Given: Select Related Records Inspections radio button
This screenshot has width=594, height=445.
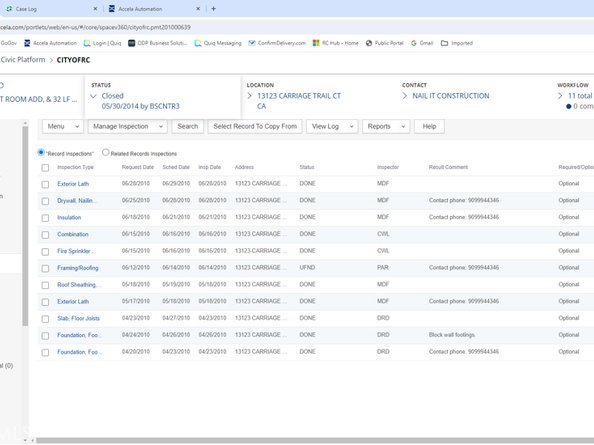Looking at the screenshot, I should [x=105, y=152].
